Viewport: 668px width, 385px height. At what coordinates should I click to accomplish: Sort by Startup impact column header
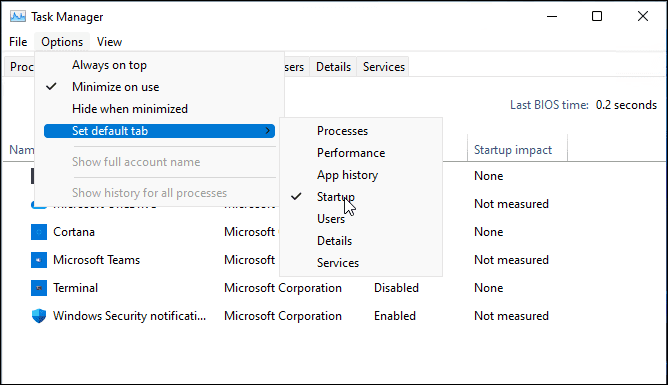point(518,150)
